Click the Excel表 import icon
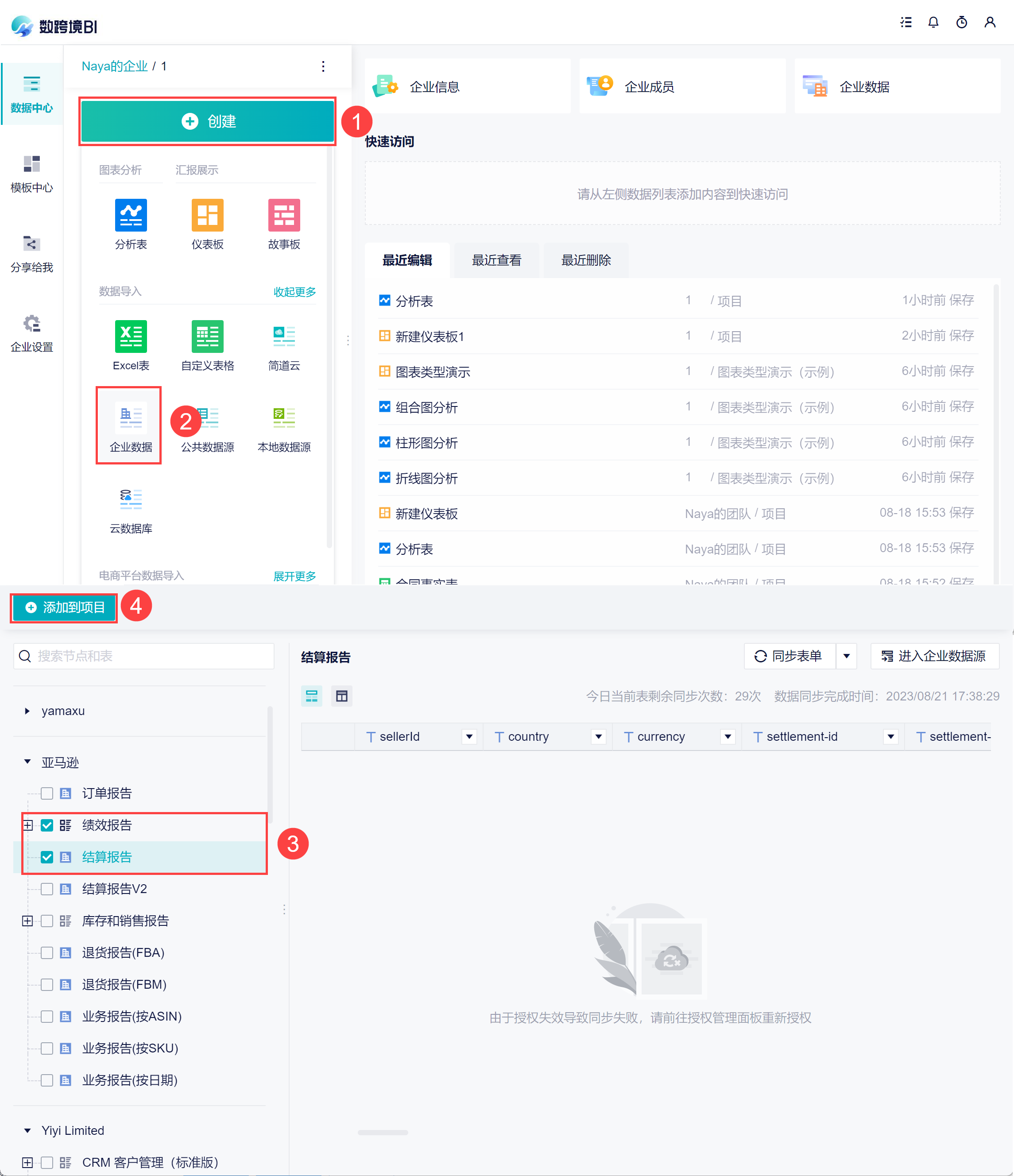 coord(131,337)
